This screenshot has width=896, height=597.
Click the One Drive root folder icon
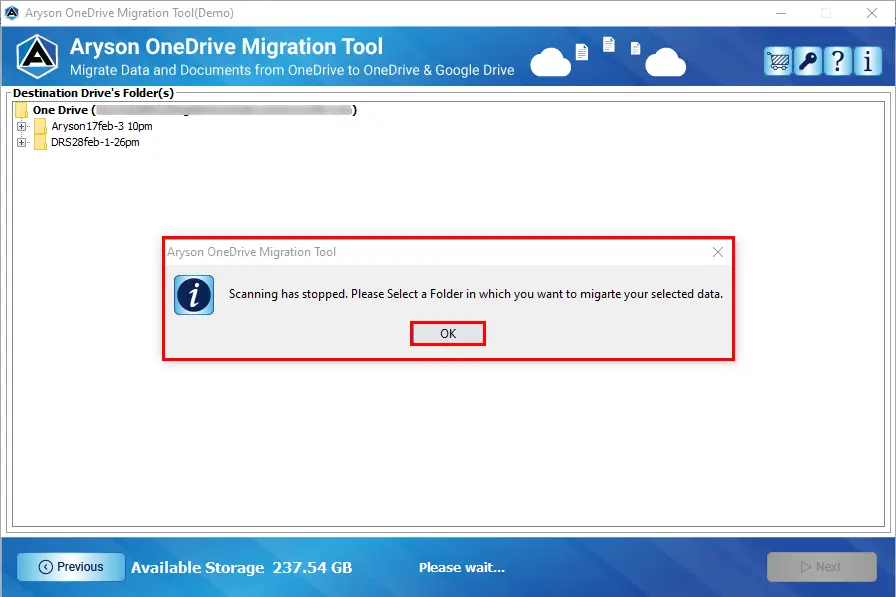(22, 110)
